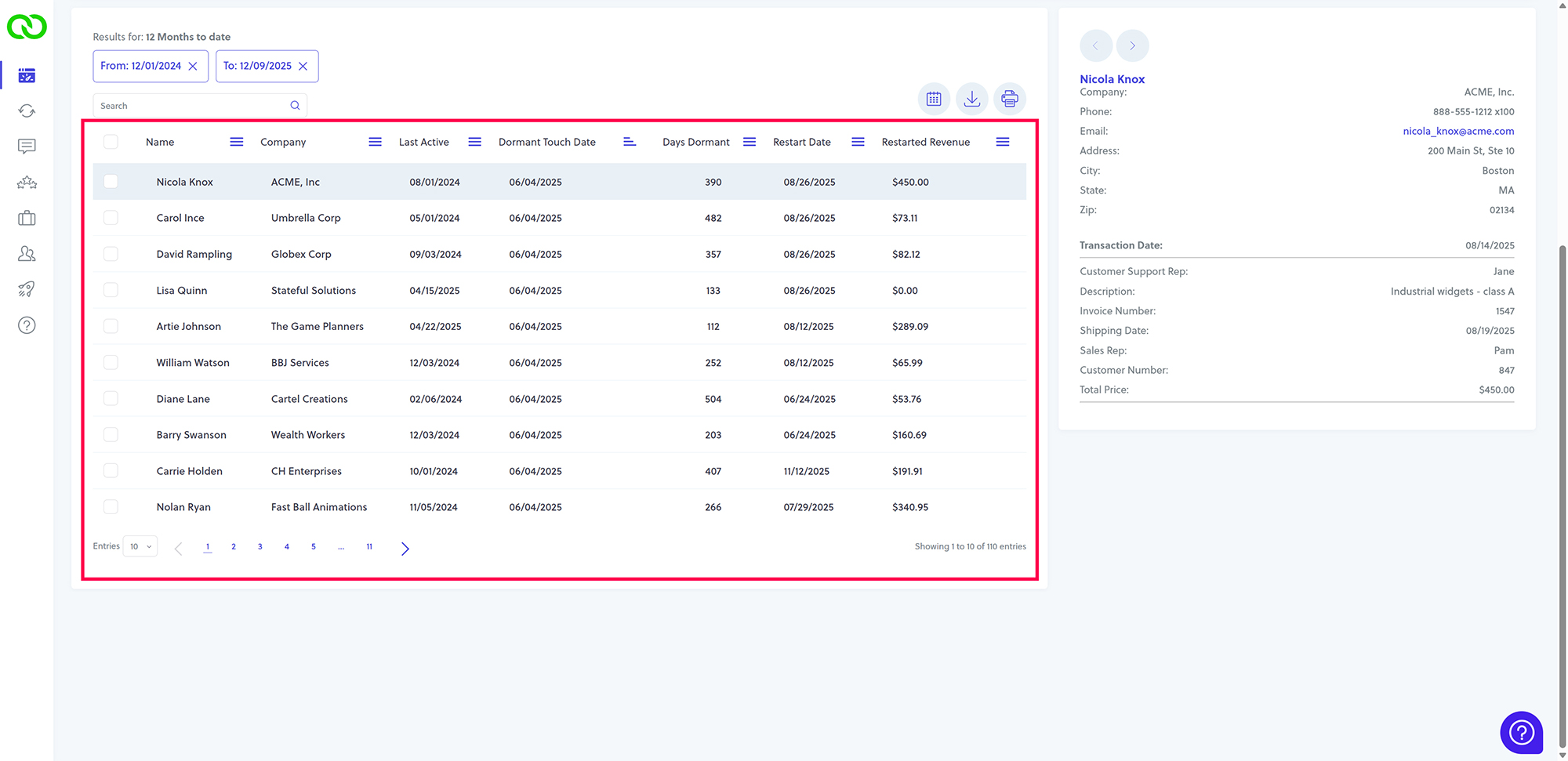Click the download icon above the table
Viewport: 1568px width, 761px height.
[x=971, y=99]
